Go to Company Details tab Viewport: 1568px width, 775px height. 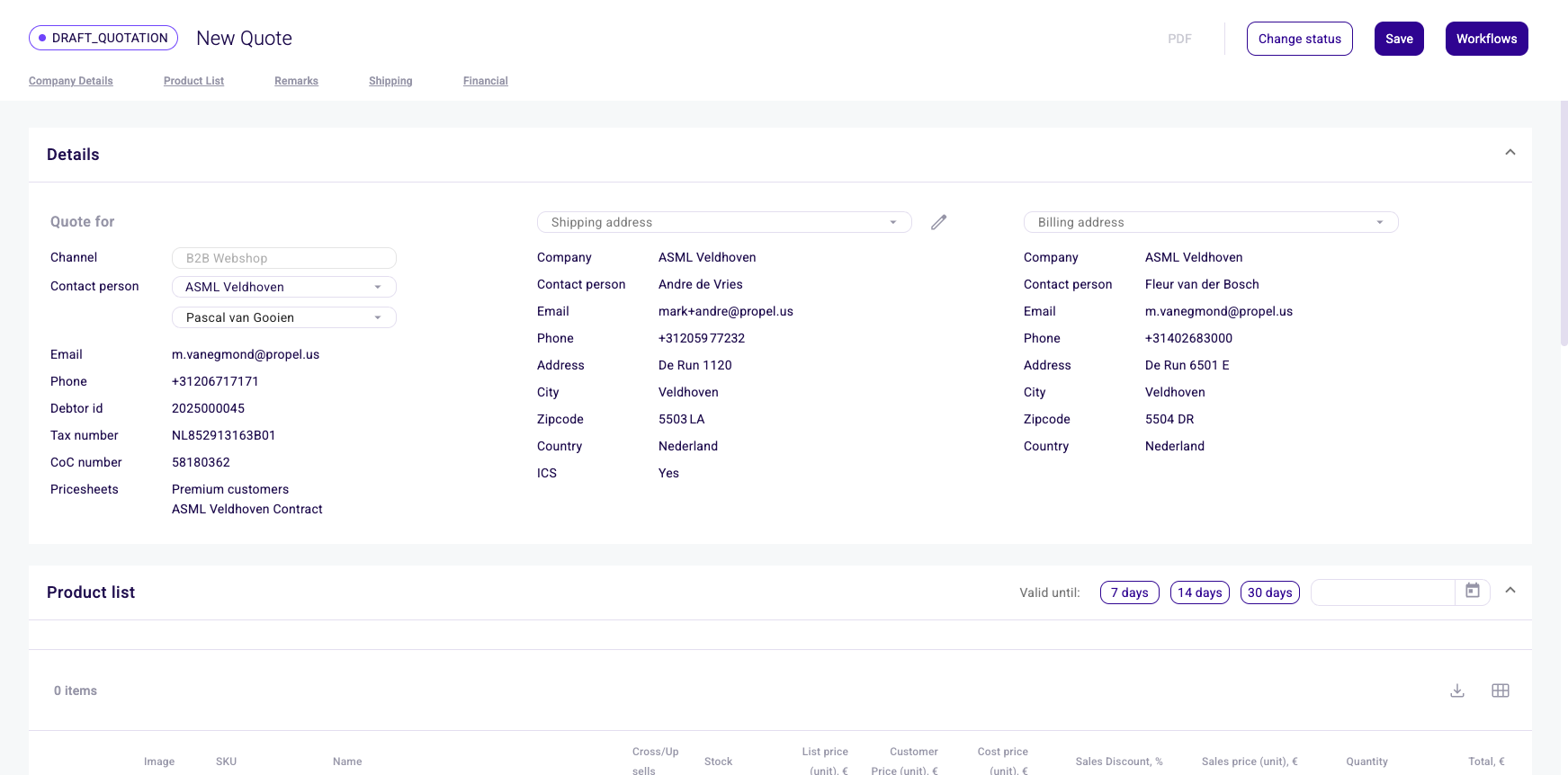71,81
